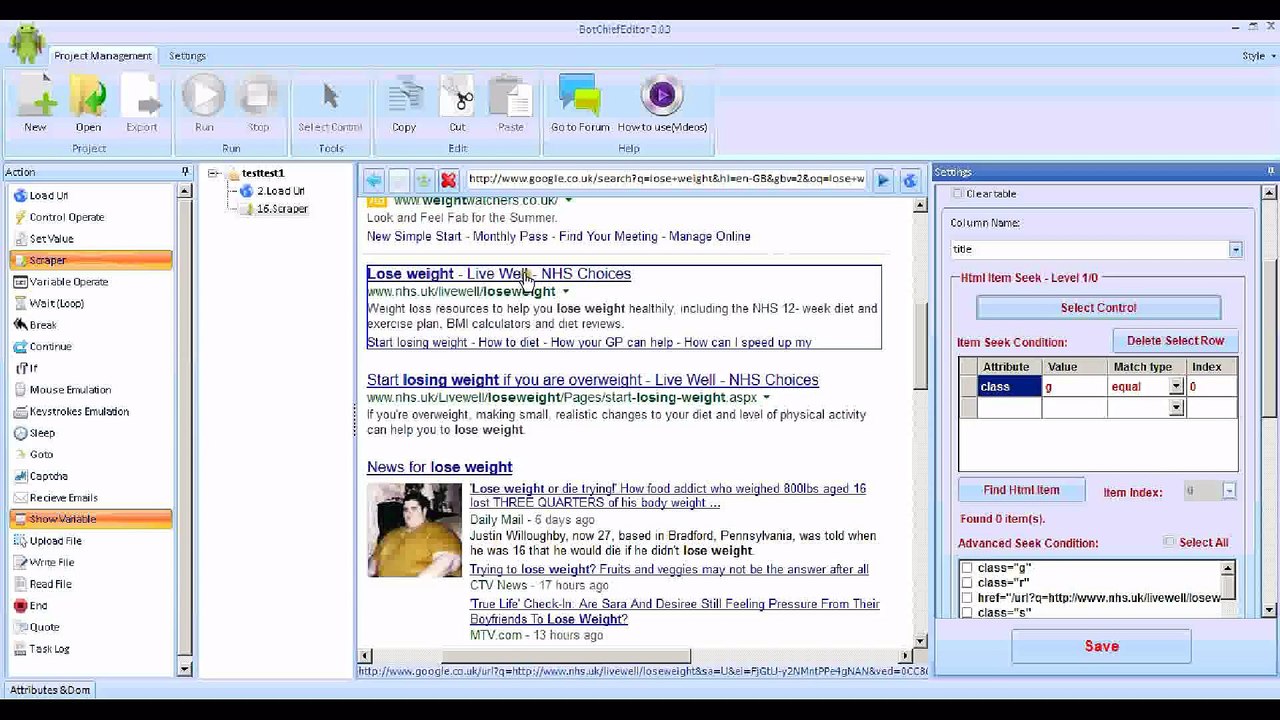Collapse the testtest1 tree node

[213, 173]
